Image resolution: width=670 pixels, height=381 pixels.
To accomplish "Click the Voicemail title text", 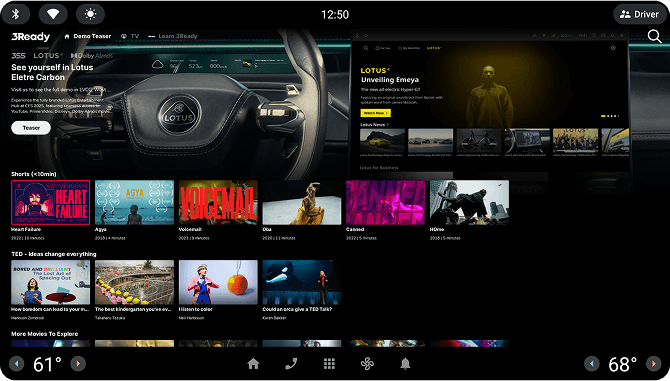I will 190,229.
